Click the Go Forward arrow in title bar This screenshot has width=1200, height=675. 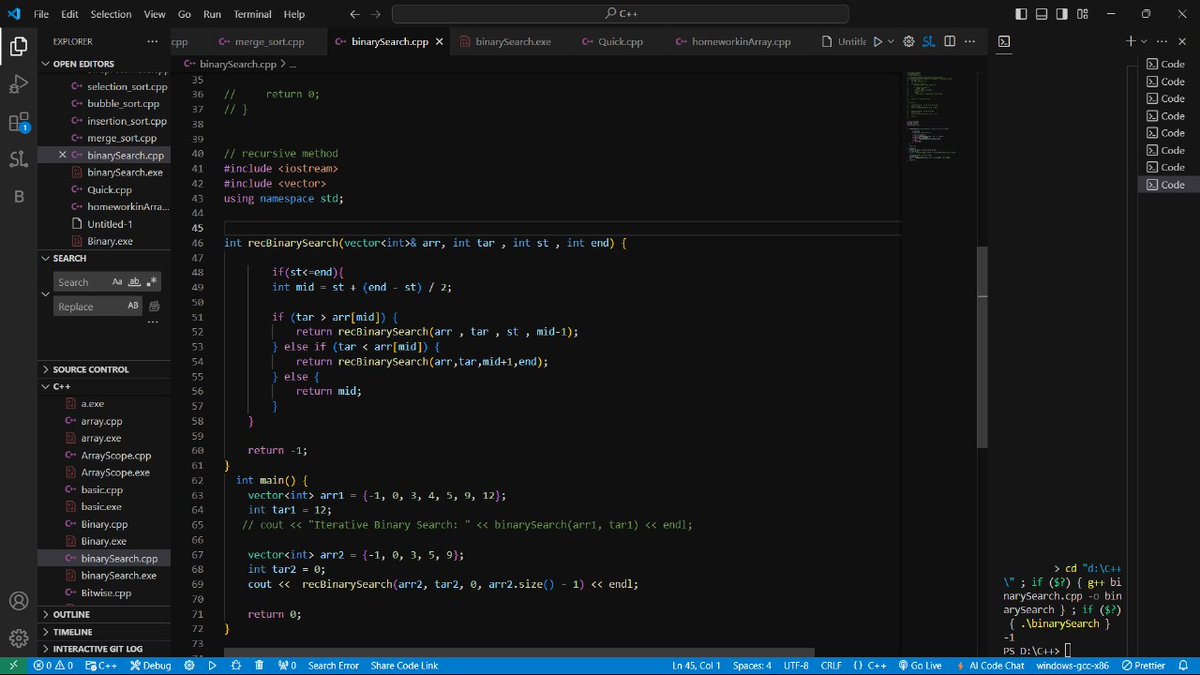(375, 14)
